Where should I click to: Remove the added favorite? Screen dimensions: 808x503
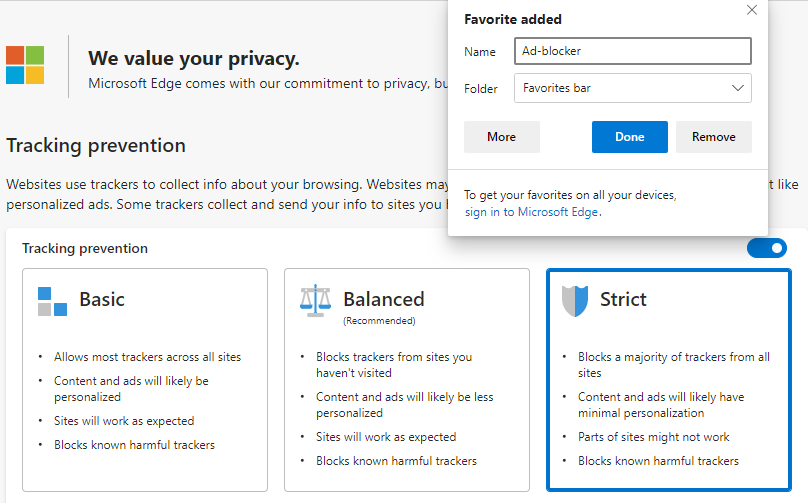(x=713, y=137)
